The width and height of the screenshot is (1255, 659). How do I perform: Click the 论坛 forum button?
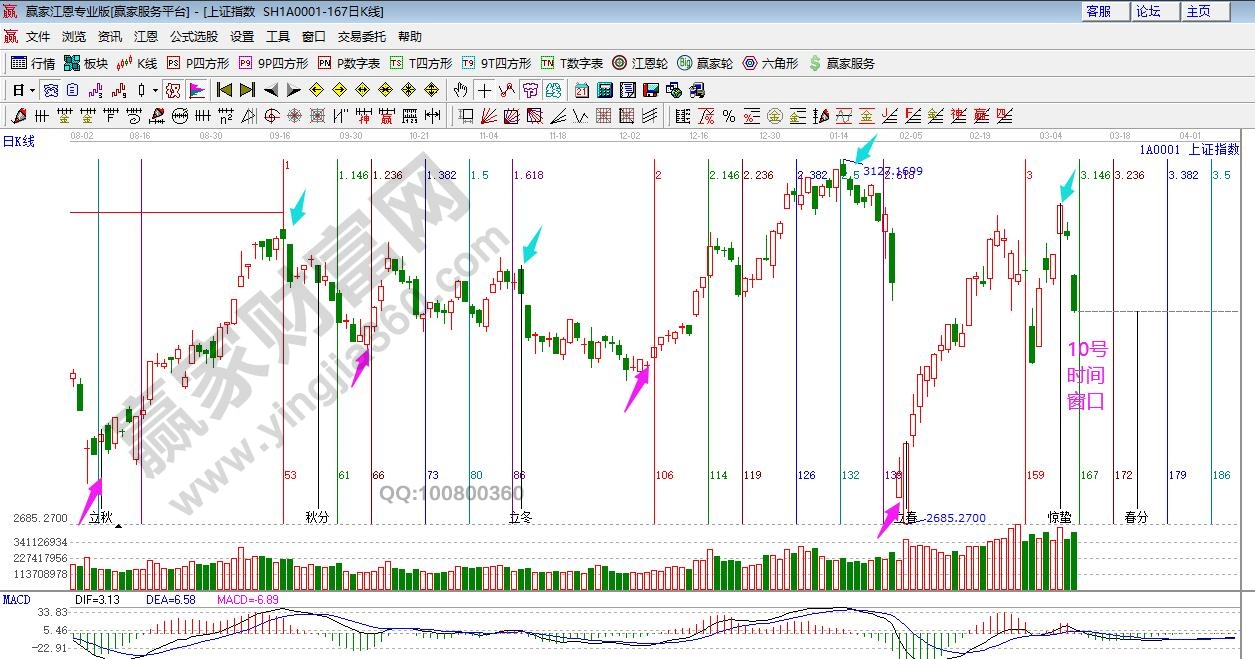pyautogui.click(x=1148, y=11)
